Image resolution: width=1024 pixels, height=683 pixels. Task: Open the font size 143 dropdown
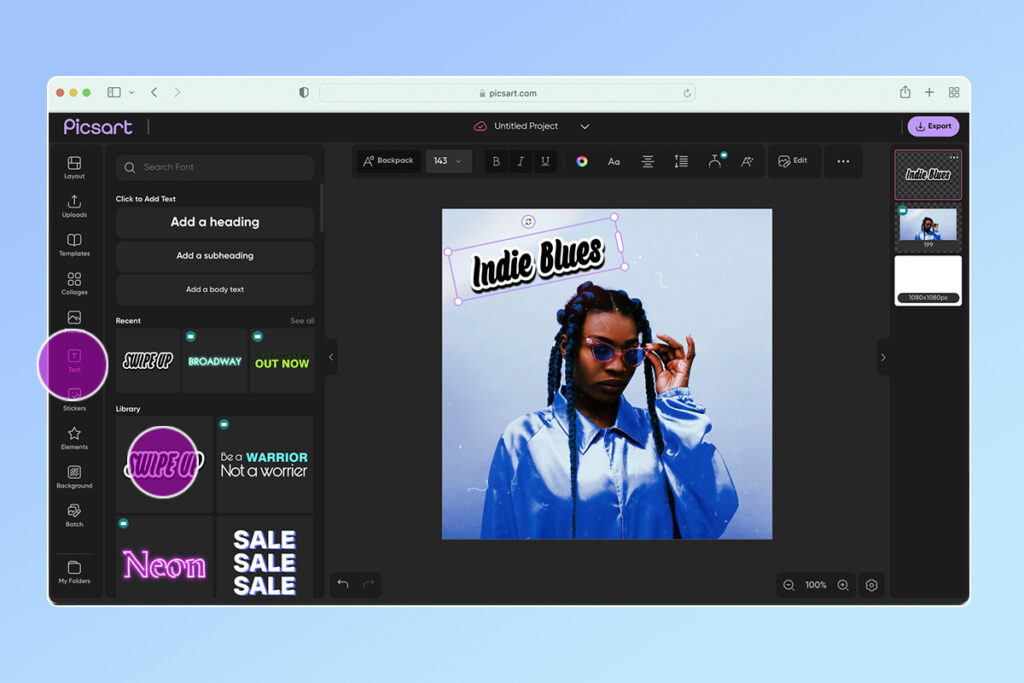click(x=449, y=161)
